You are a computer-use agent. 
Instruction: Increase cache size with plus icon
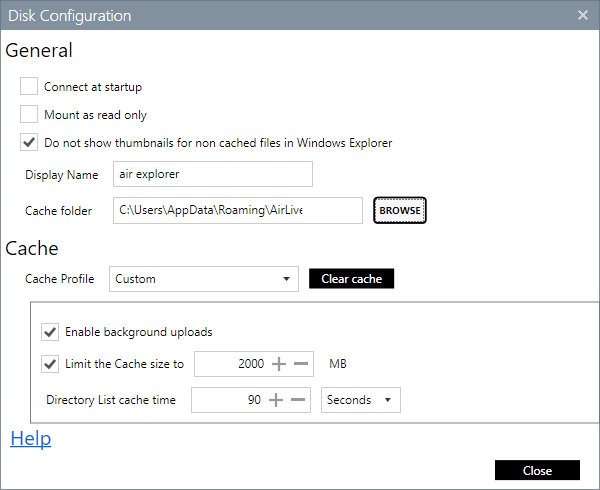(x=280, y=364)
